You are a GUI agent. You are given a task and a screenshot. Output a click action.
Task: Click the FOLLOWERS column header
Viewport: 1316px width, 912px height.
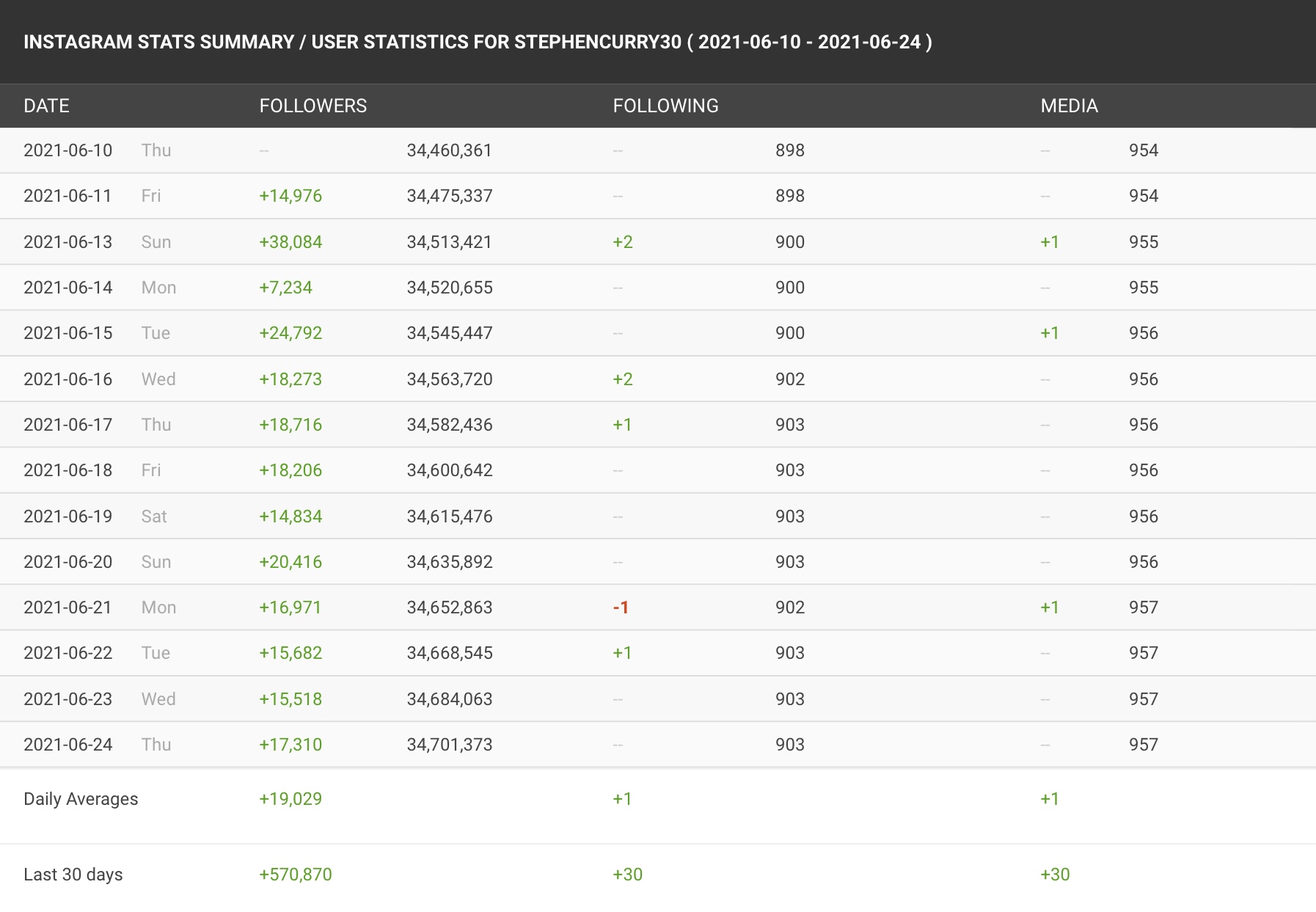pos(312,106)
